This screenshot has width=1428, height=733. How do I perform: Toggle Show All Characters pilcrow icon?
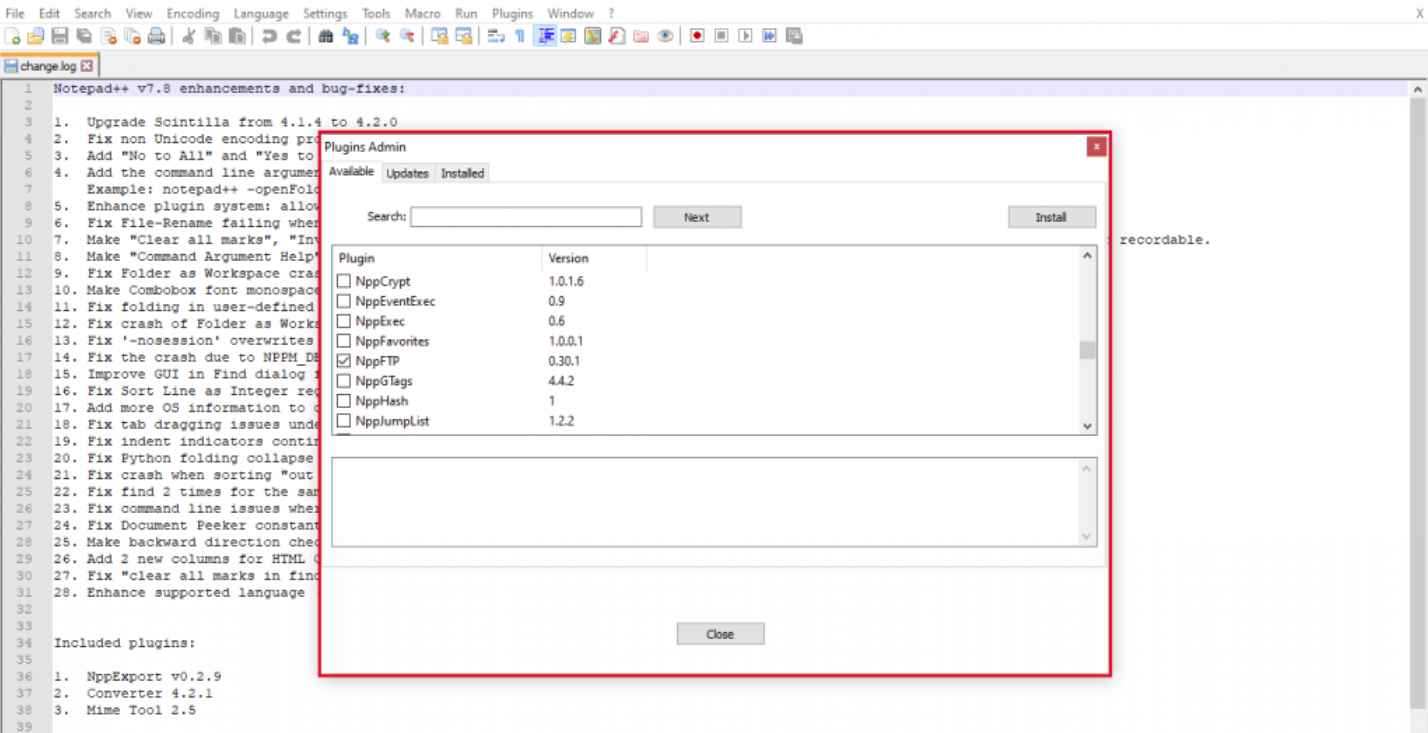[519, 36]
